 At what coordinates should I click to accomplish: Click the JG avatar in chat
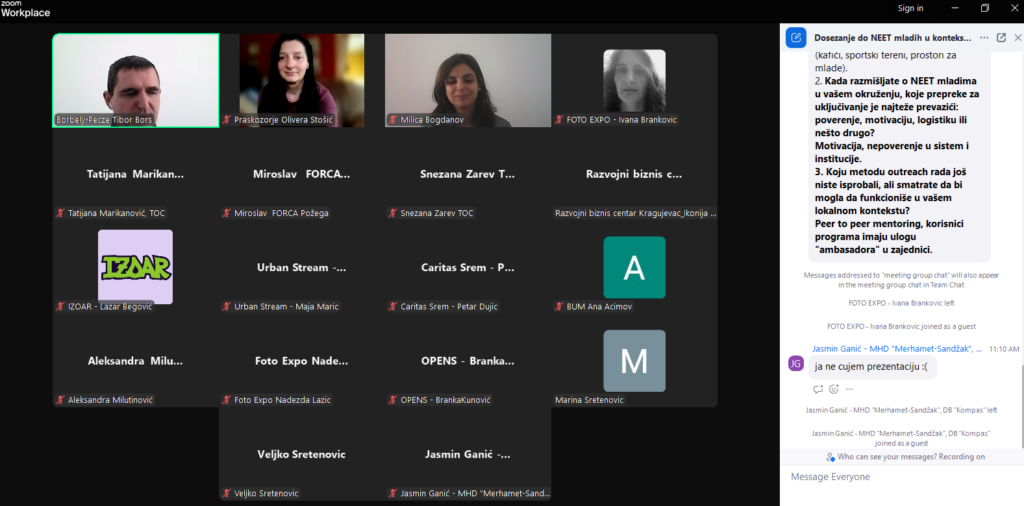pos(796,364)
